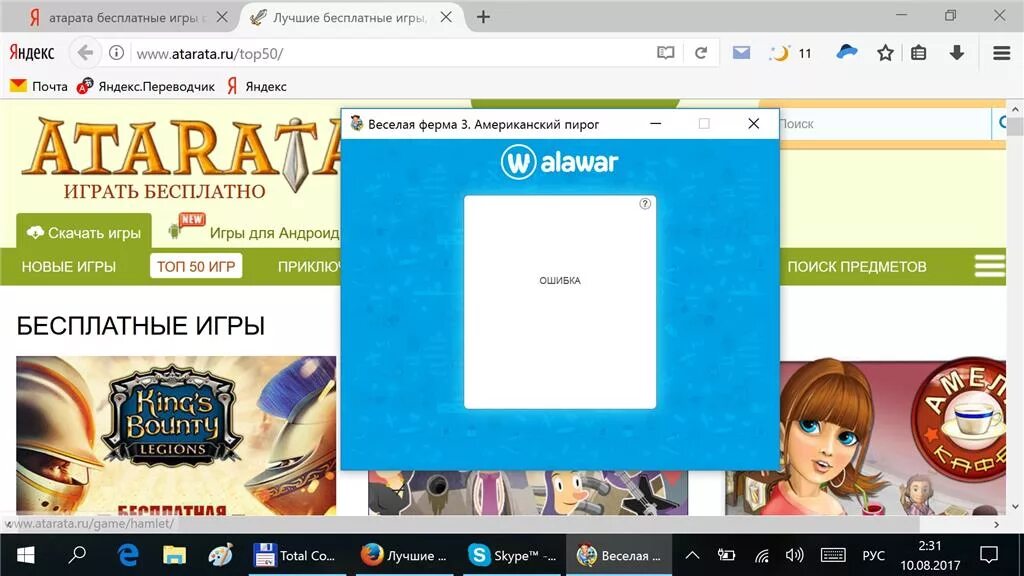1024x576 pixels.
Task: Click the horizontal scrollbar right arrow
Action: click(x=997, y=524)
